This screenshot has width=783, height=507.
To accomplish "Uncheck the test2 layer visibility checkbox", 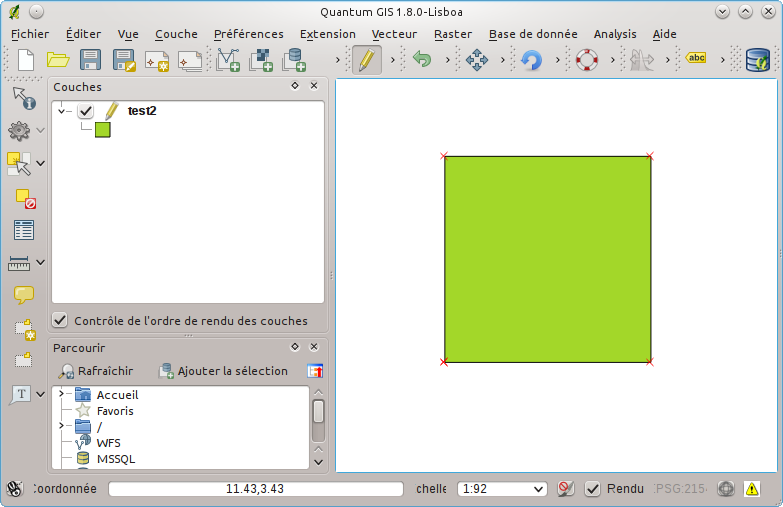I will (x=86, y=111).
